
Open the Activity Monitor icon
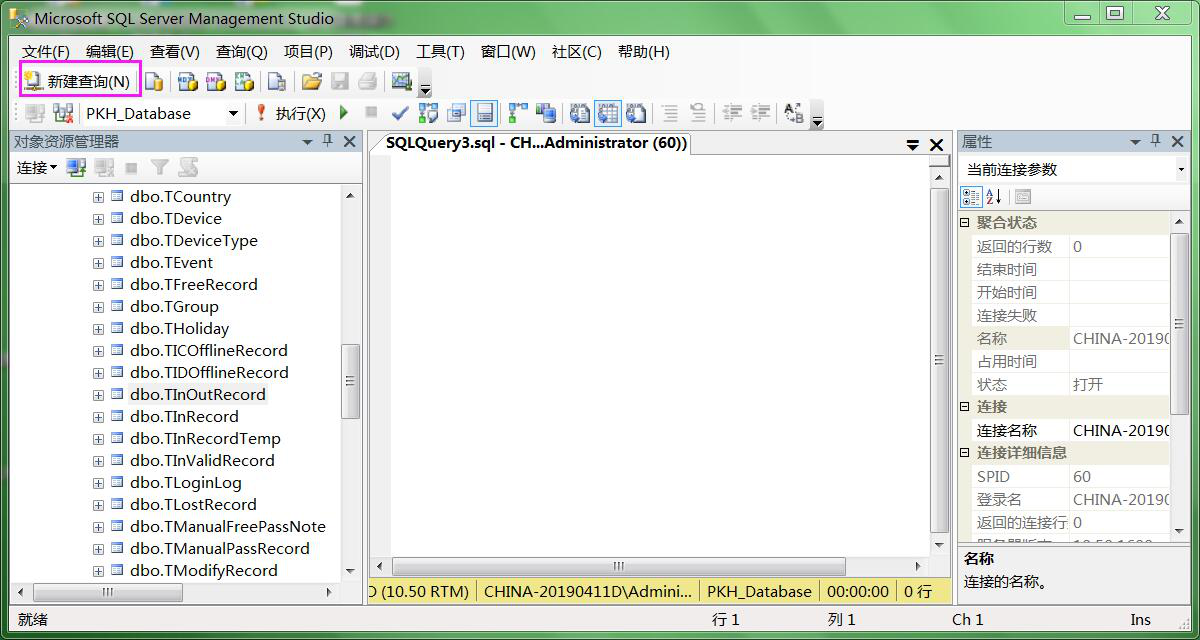point(401,82)
